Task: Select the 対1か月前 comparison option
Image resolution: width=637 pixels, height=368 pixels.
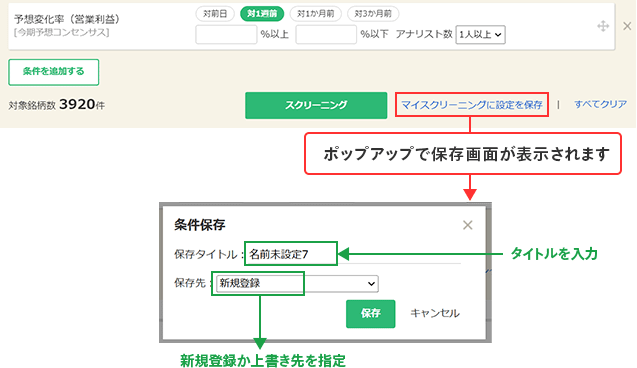Action: click(x=316, y=14)
